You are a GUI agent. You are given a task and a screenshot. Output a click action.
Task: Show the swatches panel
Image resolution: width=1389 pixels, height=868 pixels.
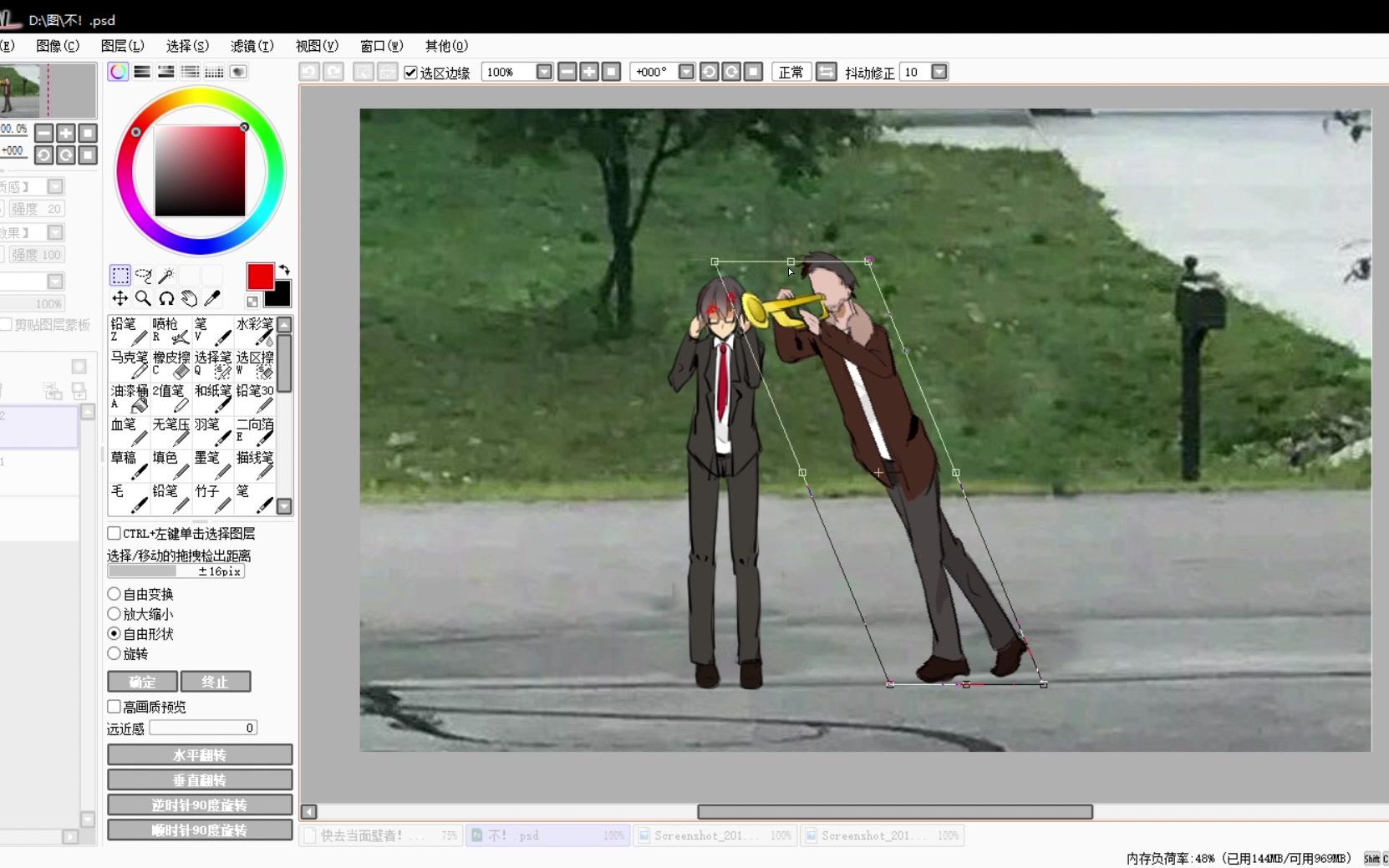coord(215,72)
